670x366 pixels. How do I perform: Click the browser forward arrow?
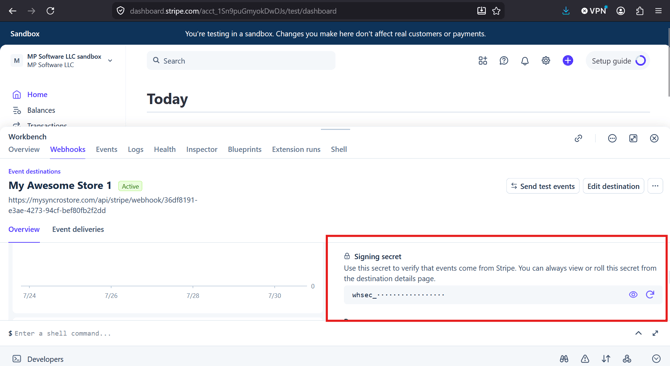tap(31, 11)
